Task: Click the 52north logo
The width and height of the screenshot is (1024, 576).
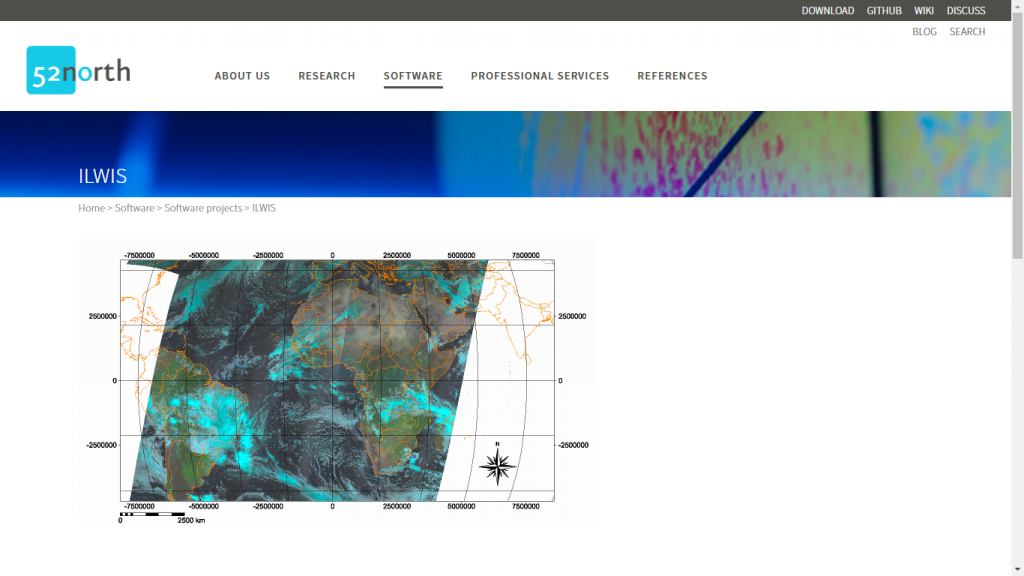Action: tap(78, 70)
